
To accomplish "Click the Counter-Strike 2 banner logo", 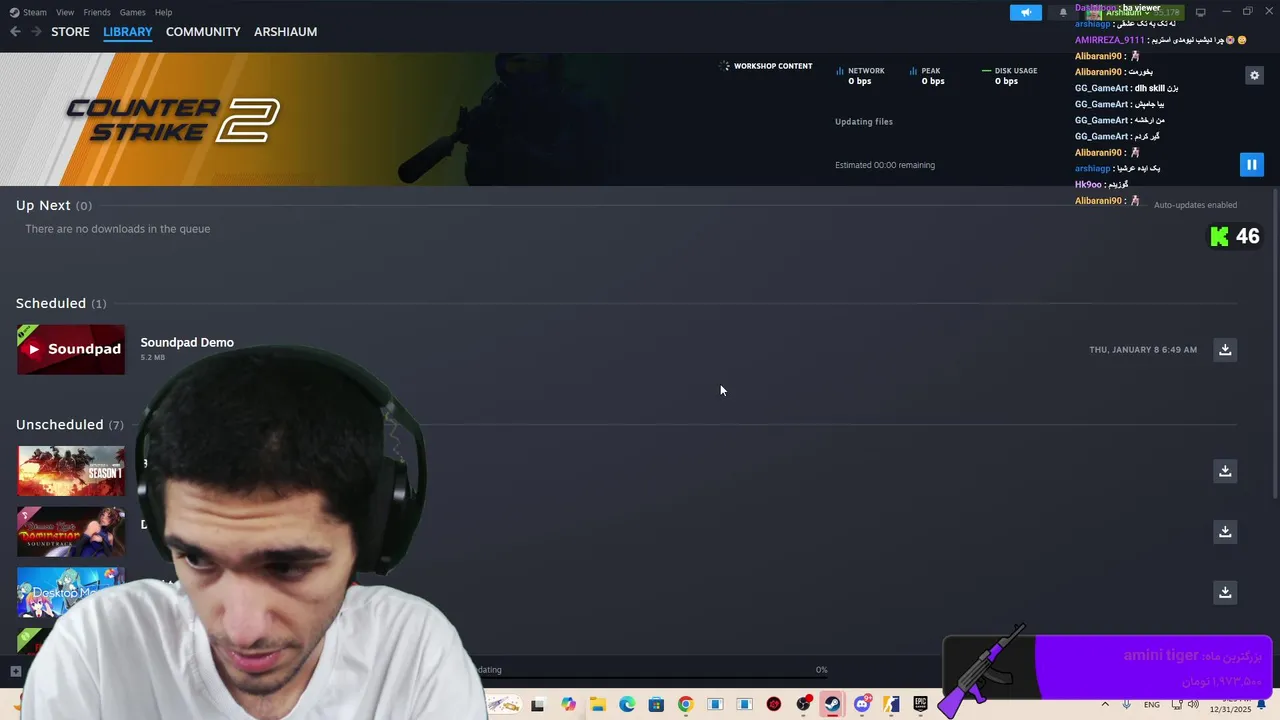I will (x=172, y=120).
